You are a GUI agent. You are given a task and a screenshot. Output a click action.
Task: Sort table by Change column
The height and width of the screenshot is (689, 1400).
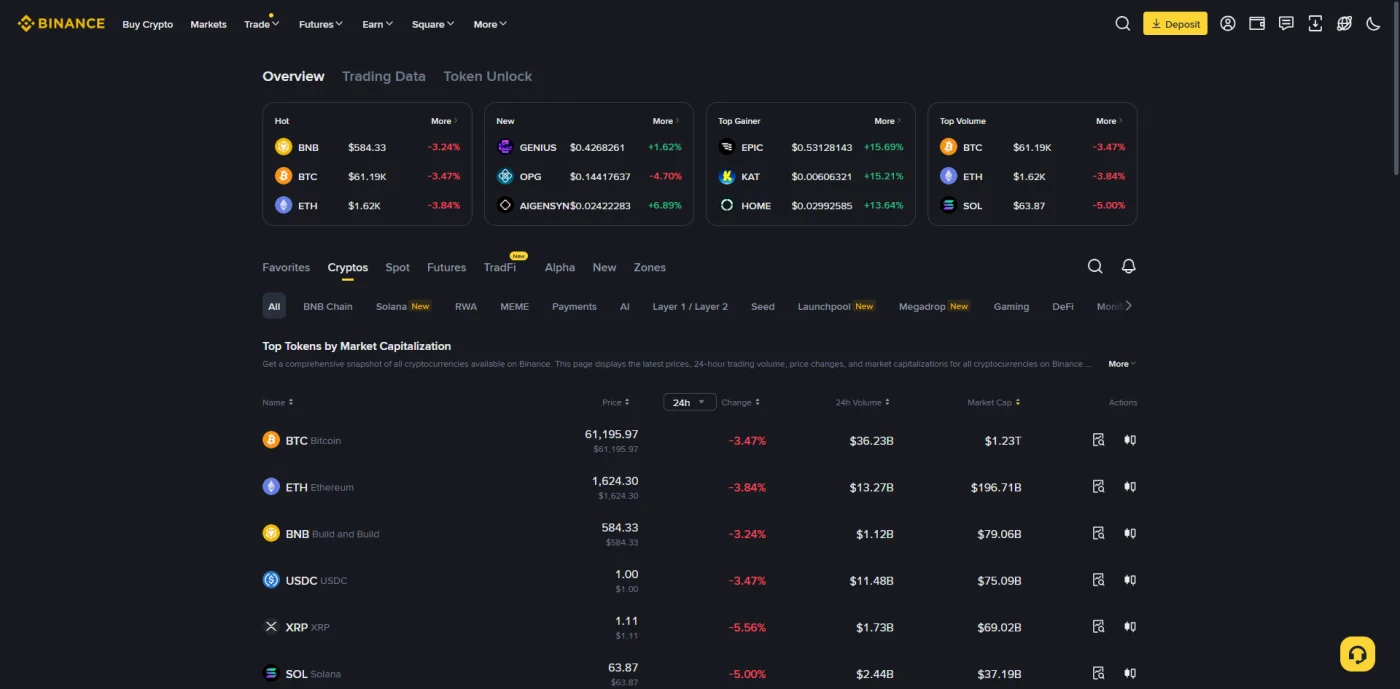tap(741, 402)
